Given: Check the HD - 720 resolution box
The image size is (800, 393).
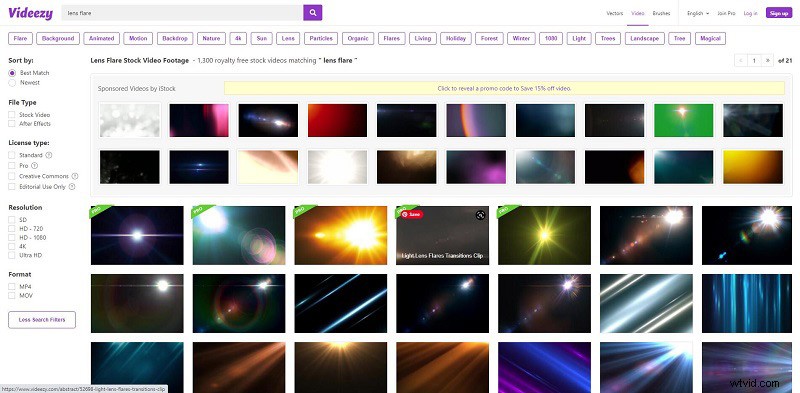Looking at the screenshot, I should point(12,229).
